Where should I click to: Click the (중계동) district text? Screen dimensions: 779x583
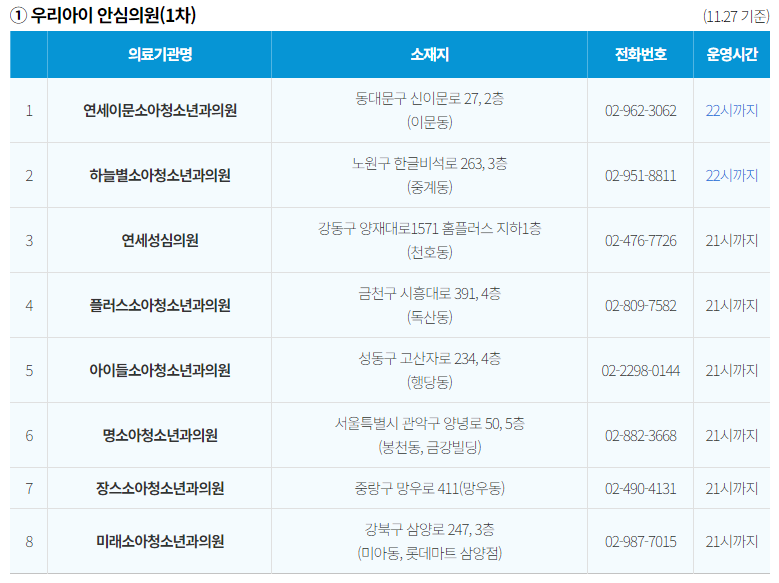(x=429, y=187)
